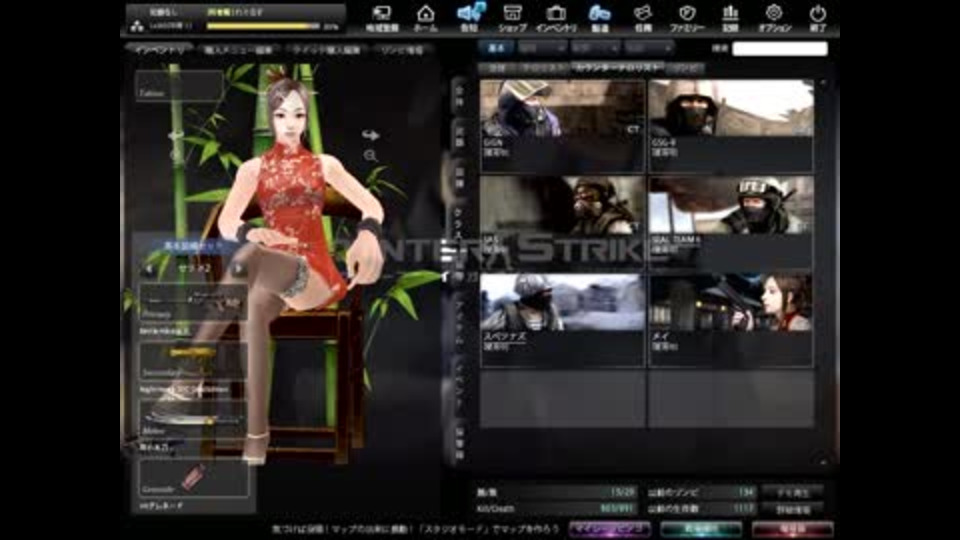Open the ゾンビ情報 tab
The image size is (960, 540).
pos(402,50)
